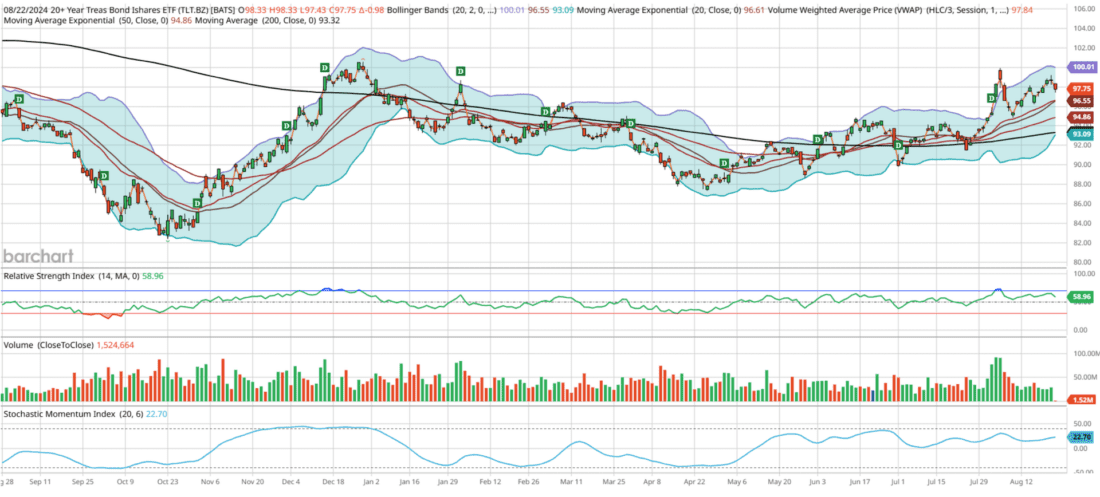The image size is (1100, 497).
Task: Click the D marker above late-February candles
Action: coord(545,112)
